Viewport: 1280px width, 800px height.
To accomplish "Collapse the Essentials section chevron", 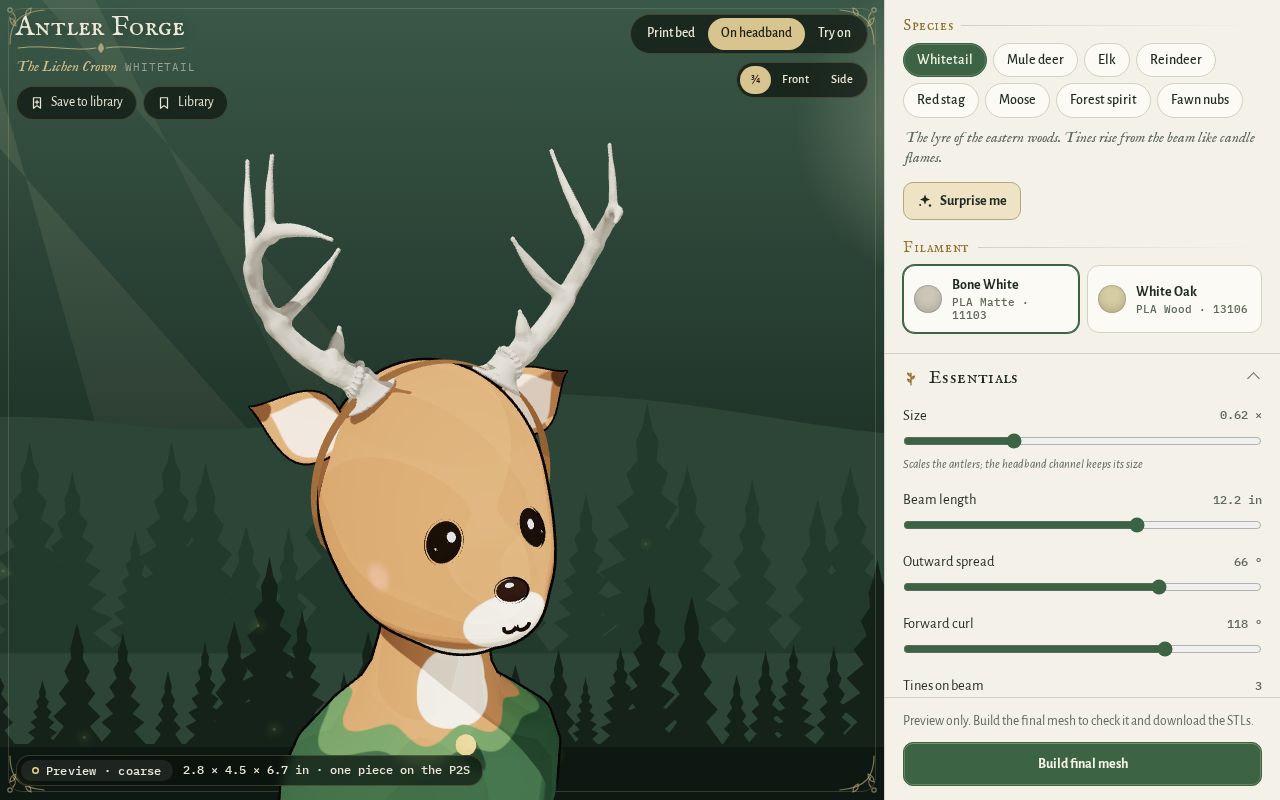I will 1253,376.
